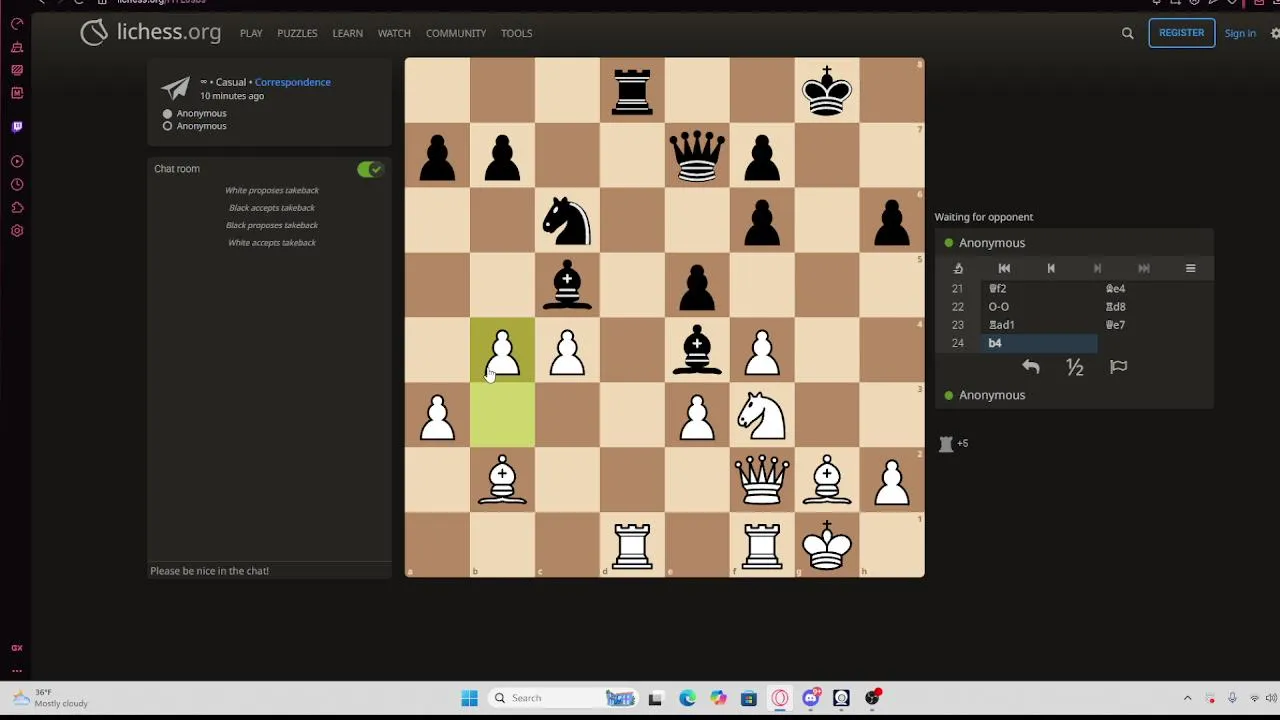The height and width of the screenshot is (720, 1280).
Task: Open the Windows Start menu
Action: (x=469, y=698)
